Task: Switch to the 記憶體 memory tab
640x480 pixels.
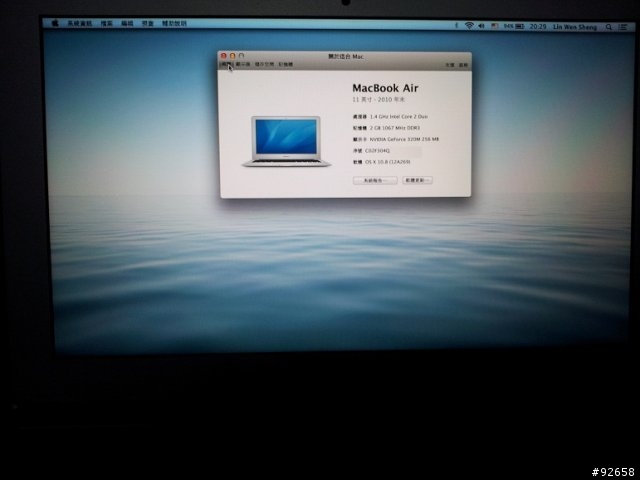Action: point(286,64)
